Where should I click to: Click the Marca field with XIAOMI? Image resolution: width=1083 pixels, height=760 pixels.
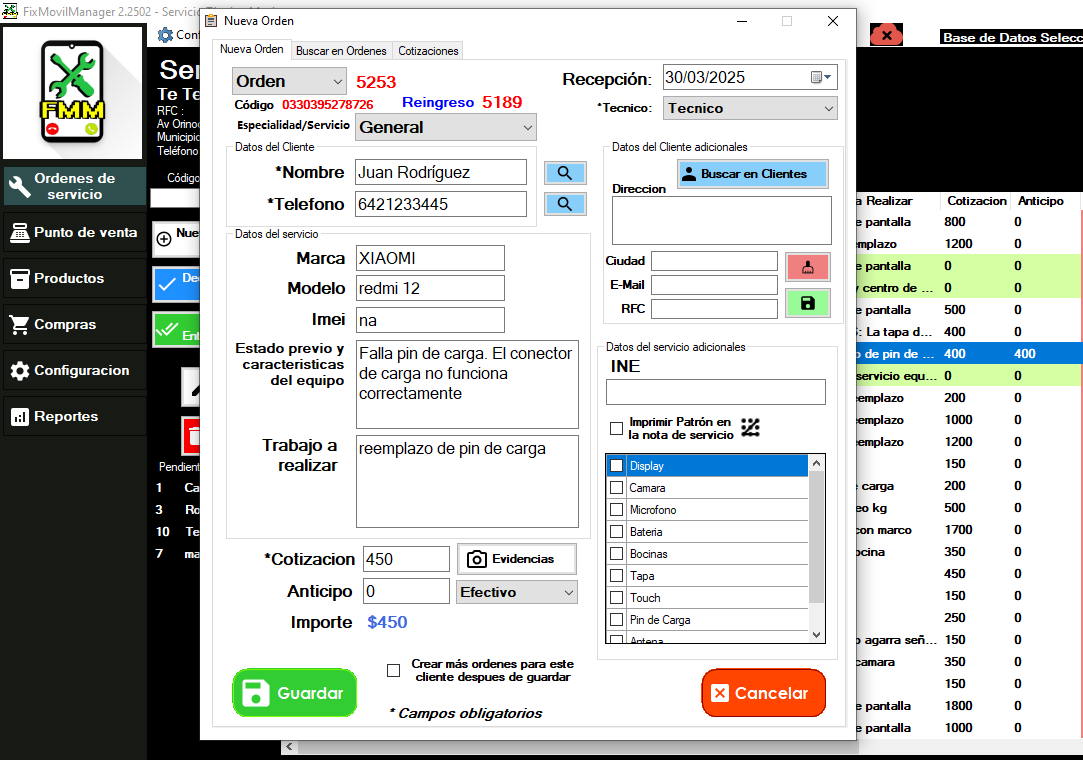click(x=430, y=258)
